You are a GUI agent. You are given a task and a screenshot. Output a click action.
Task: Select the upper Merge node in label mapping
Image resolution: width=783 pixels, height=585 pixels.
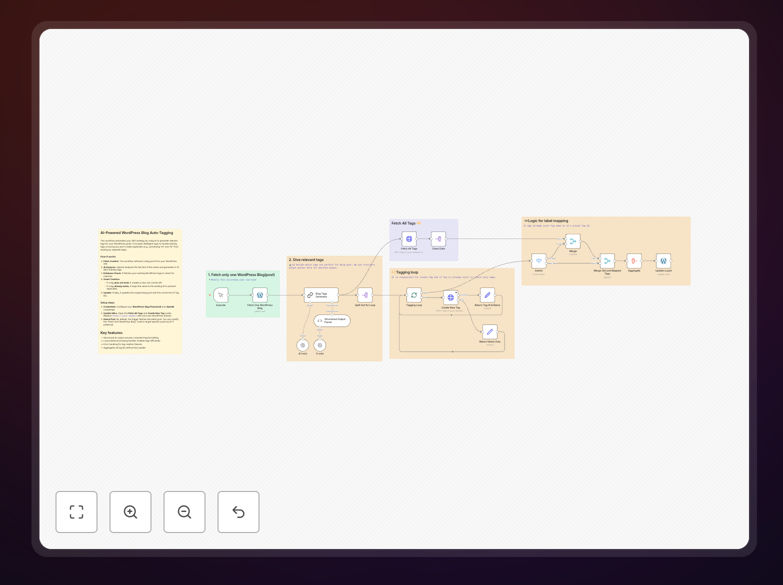[573, 241]
